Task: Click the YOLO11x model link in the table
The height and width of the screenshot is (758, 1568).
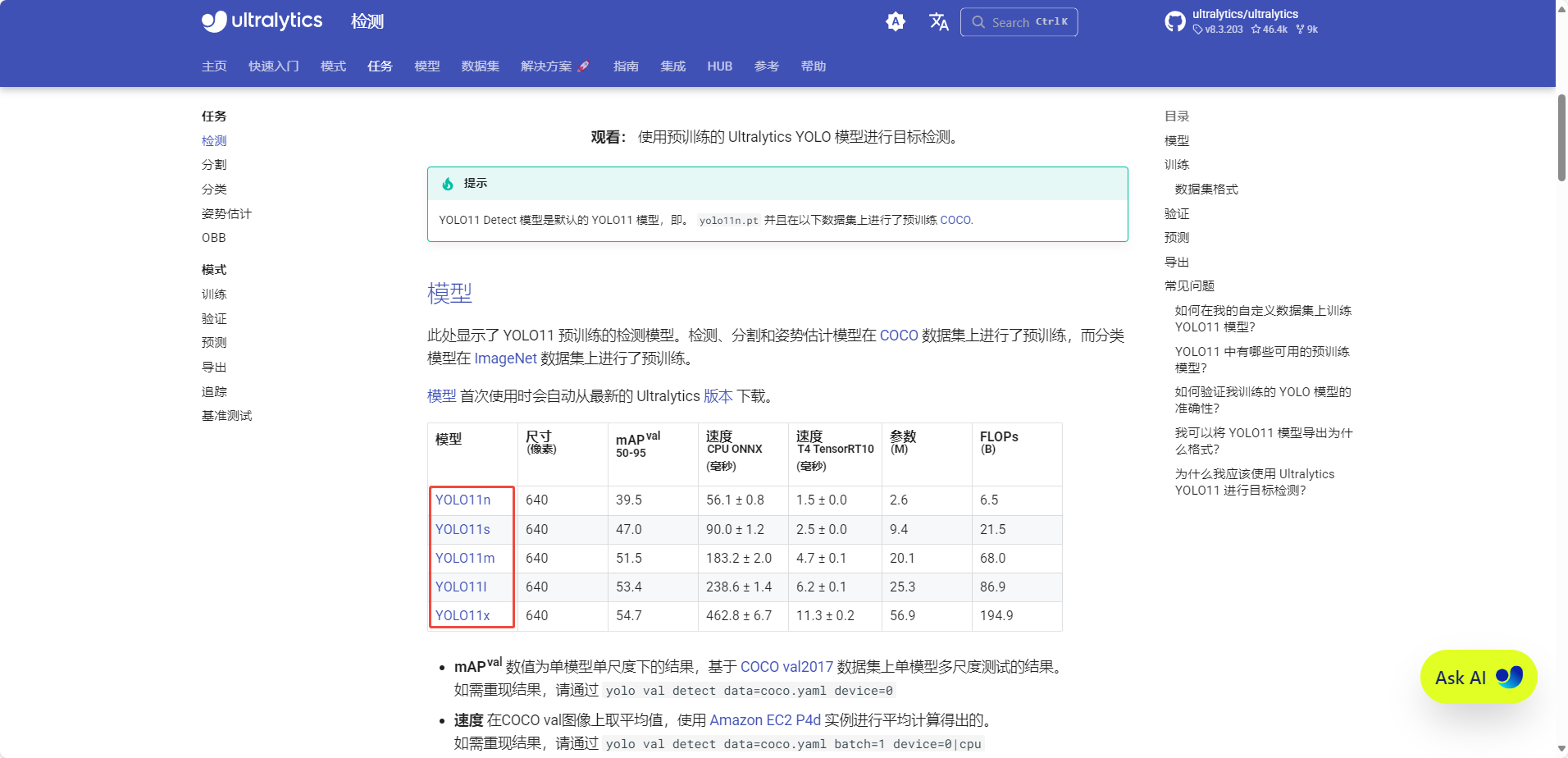Action: pos(463,614)
